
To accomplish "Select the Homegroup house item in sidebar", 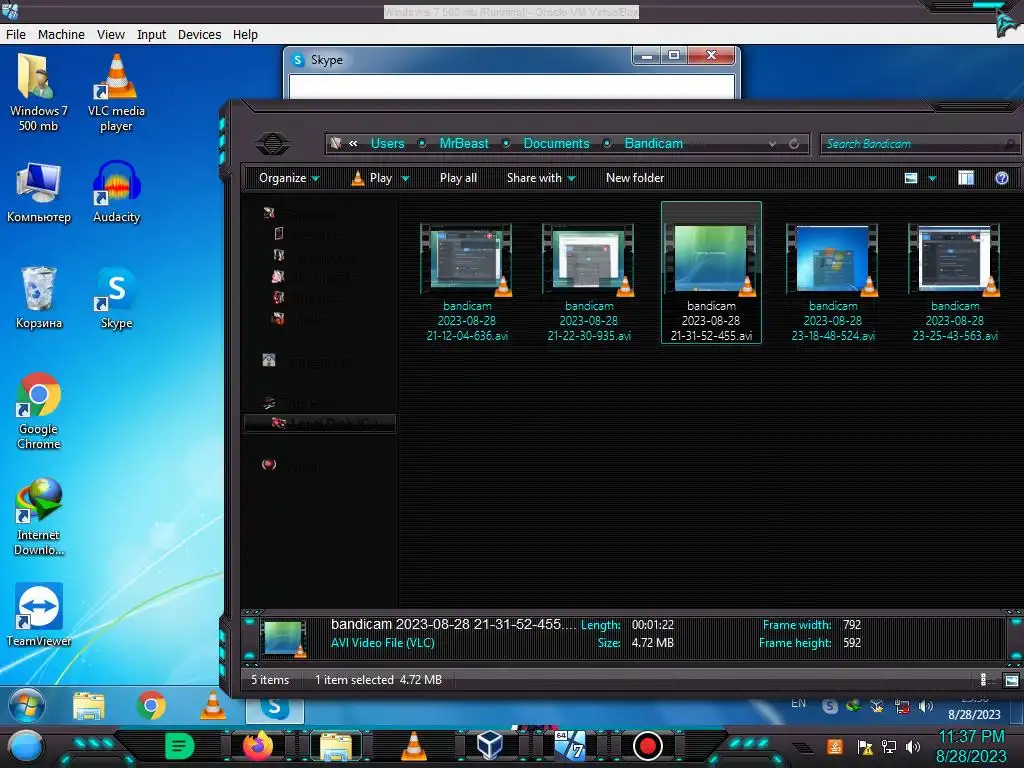I will click(306, 360).
